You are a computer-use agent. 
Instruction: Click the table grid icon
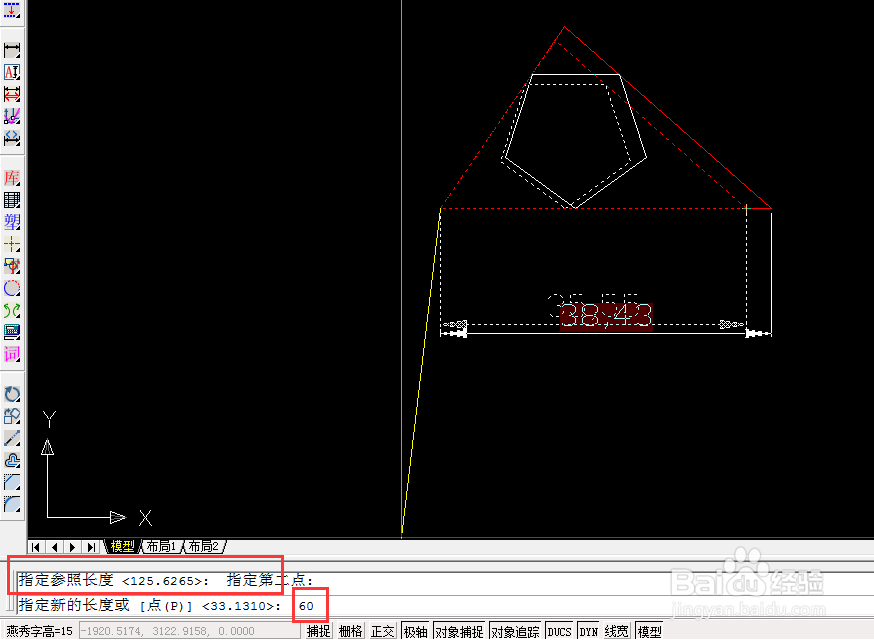point(12,200)
